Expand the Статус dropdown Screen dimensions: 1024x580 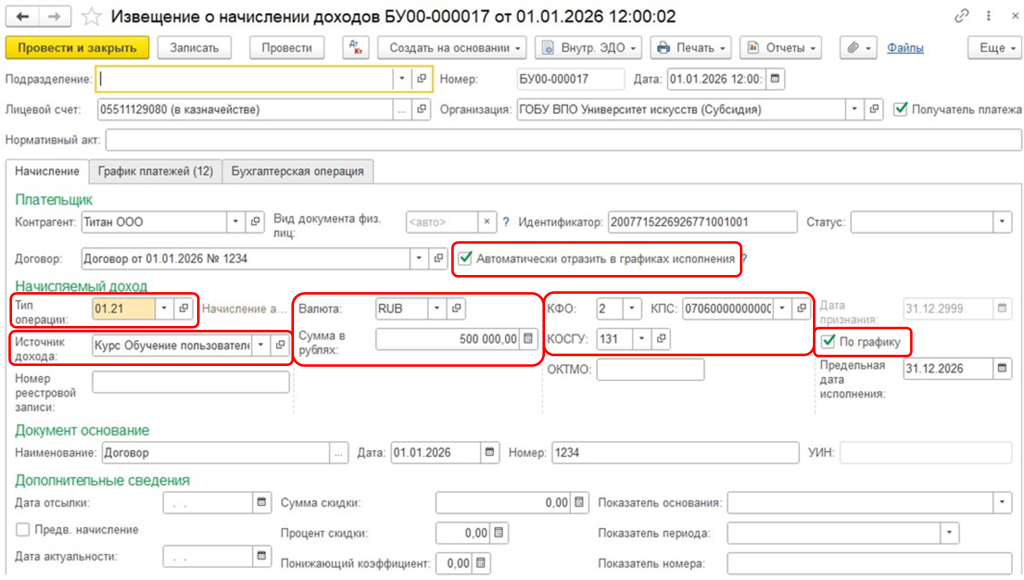(1002, 222)
